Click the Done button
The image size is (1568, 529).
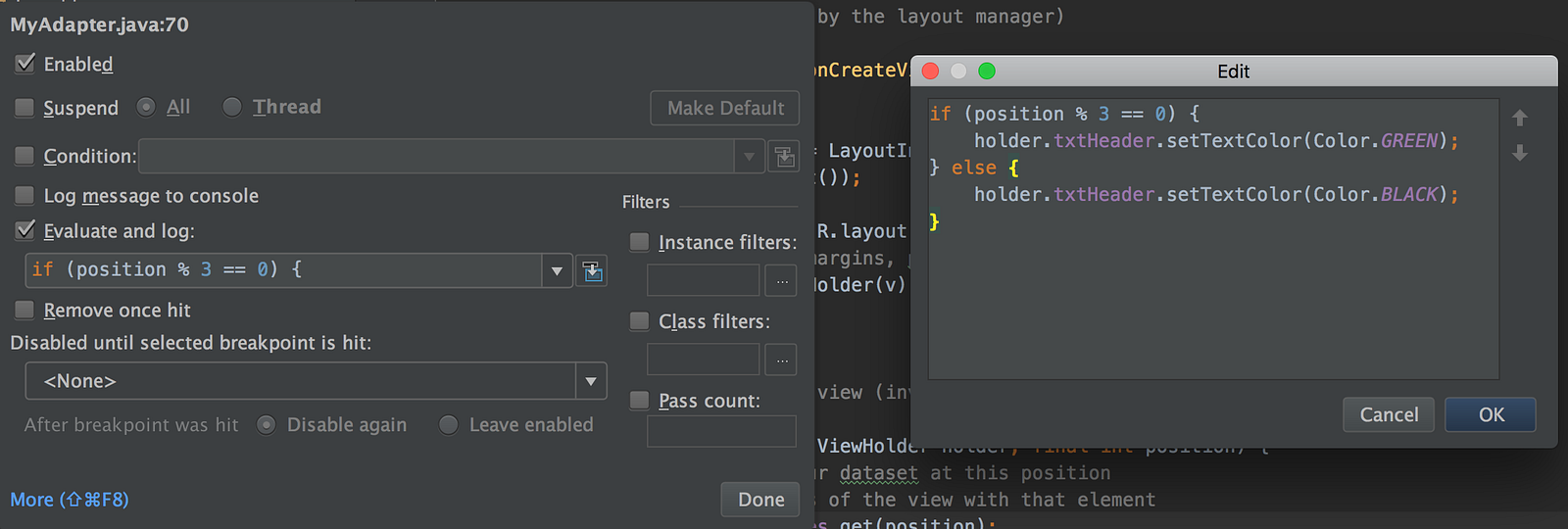coord(760,500)
